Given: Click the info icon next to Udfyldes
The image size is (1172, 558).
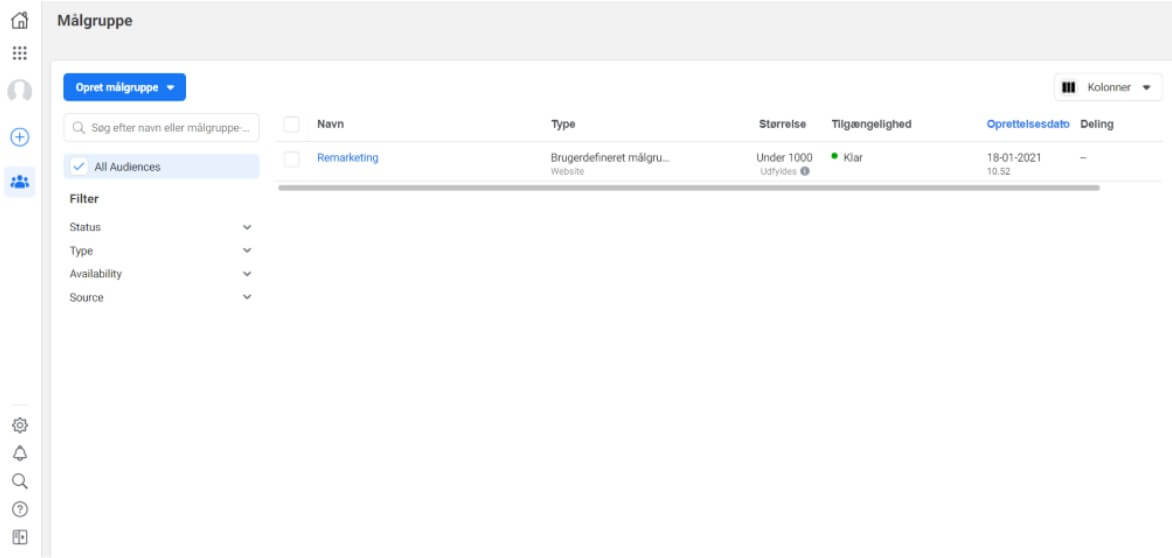Looking at the screenshot, I should (805, 171).
